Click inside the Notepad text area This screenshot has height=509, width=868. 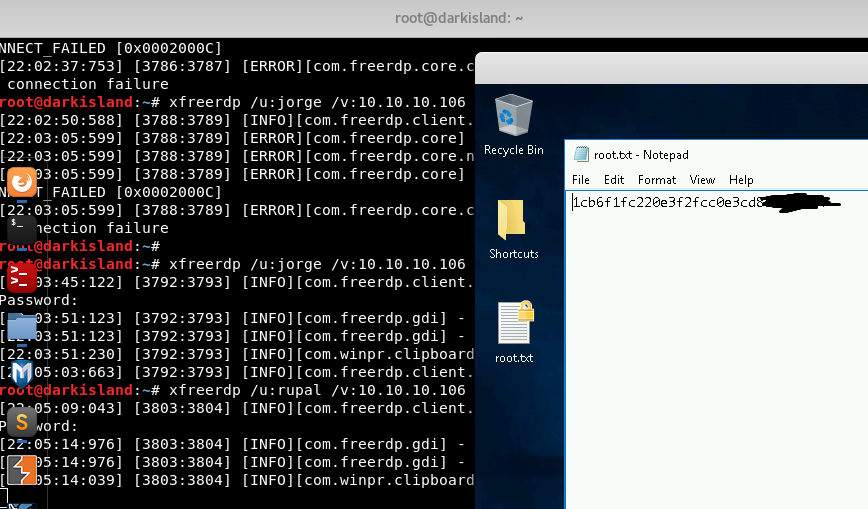715,350
